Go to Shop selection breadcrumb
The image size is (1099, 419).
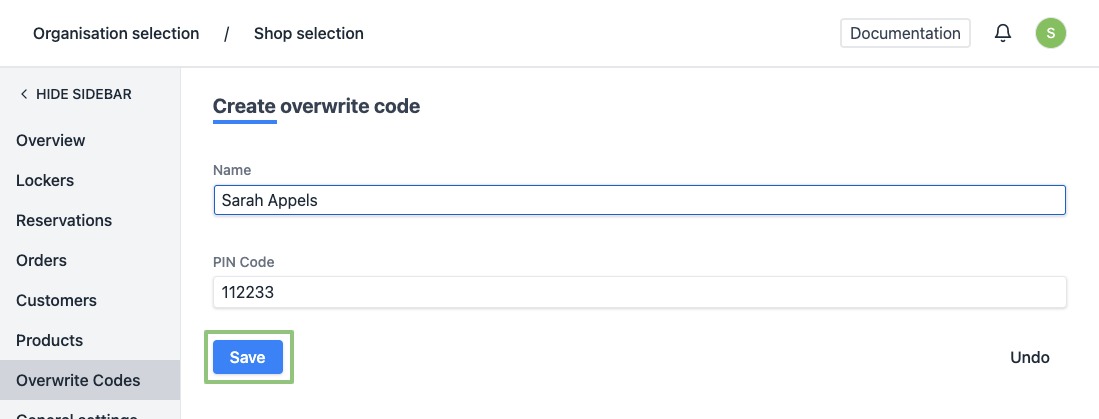(x=308, y=33)
